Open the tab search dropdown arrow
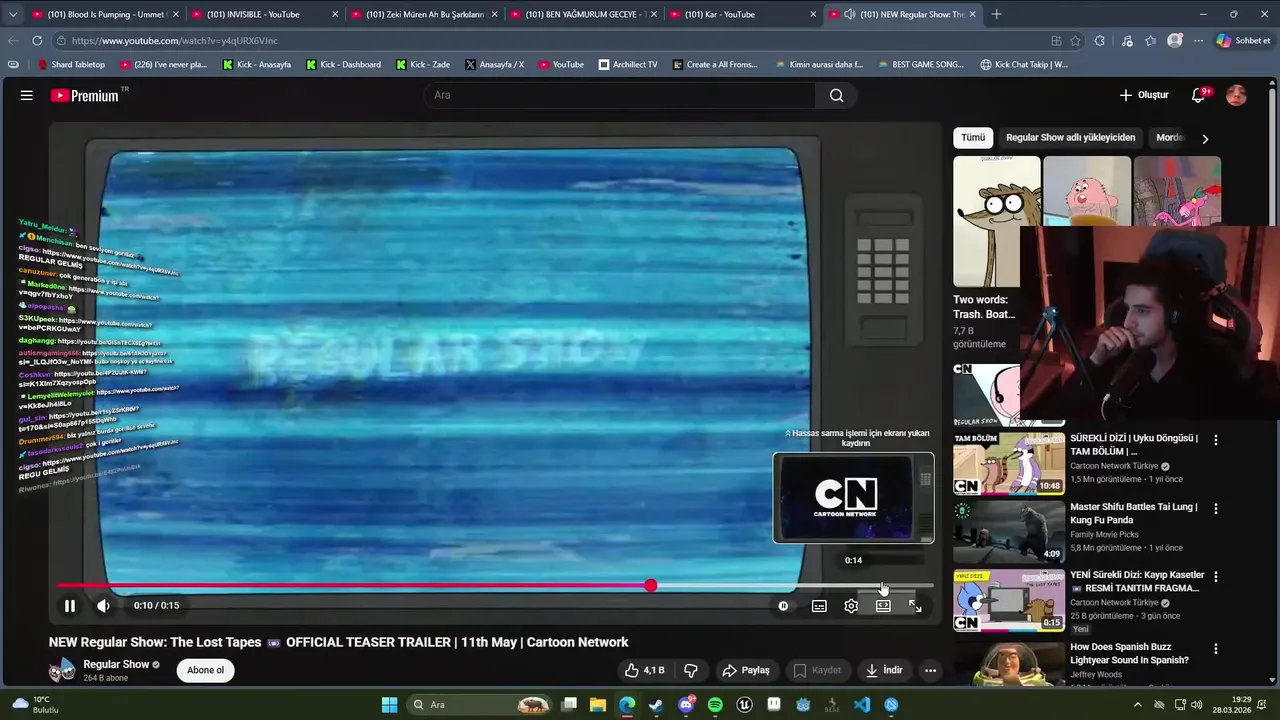Viewport: 1280px width, 720px height. (12, 14)
